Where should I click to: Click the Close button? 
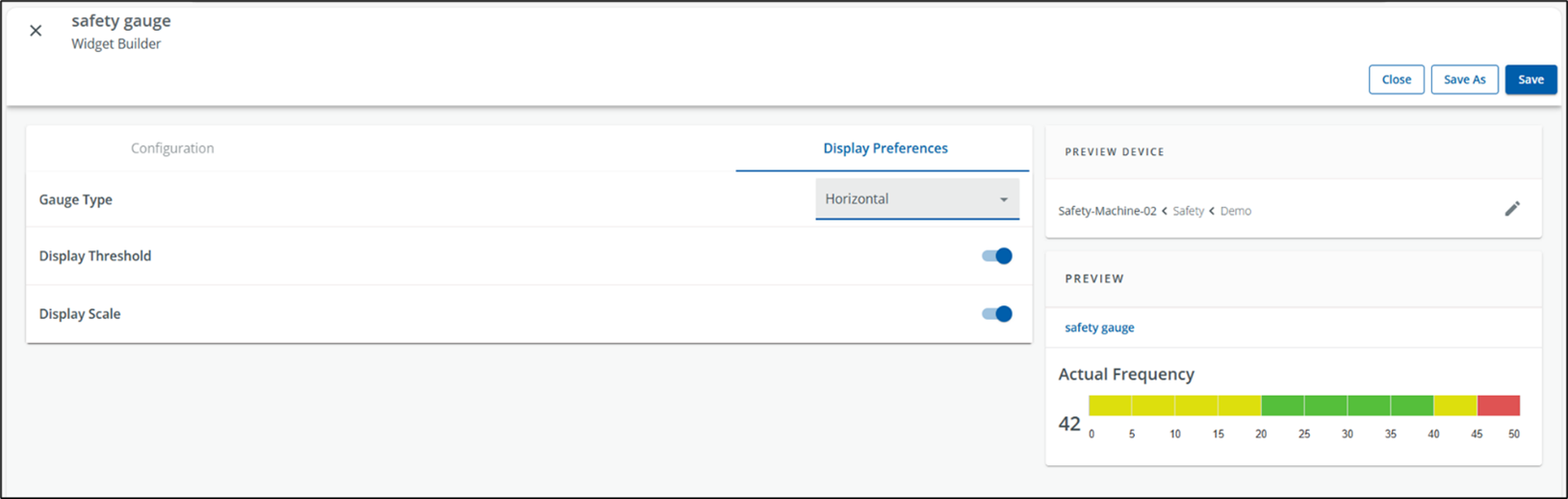(1396, 80)
